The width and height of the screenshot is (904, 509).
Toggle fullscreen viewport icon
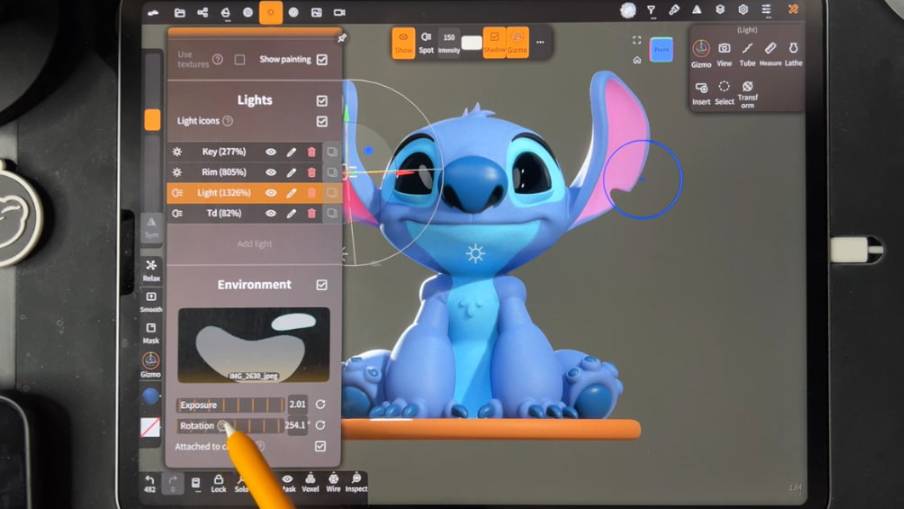pyautogui.click(x=637, y=40)
